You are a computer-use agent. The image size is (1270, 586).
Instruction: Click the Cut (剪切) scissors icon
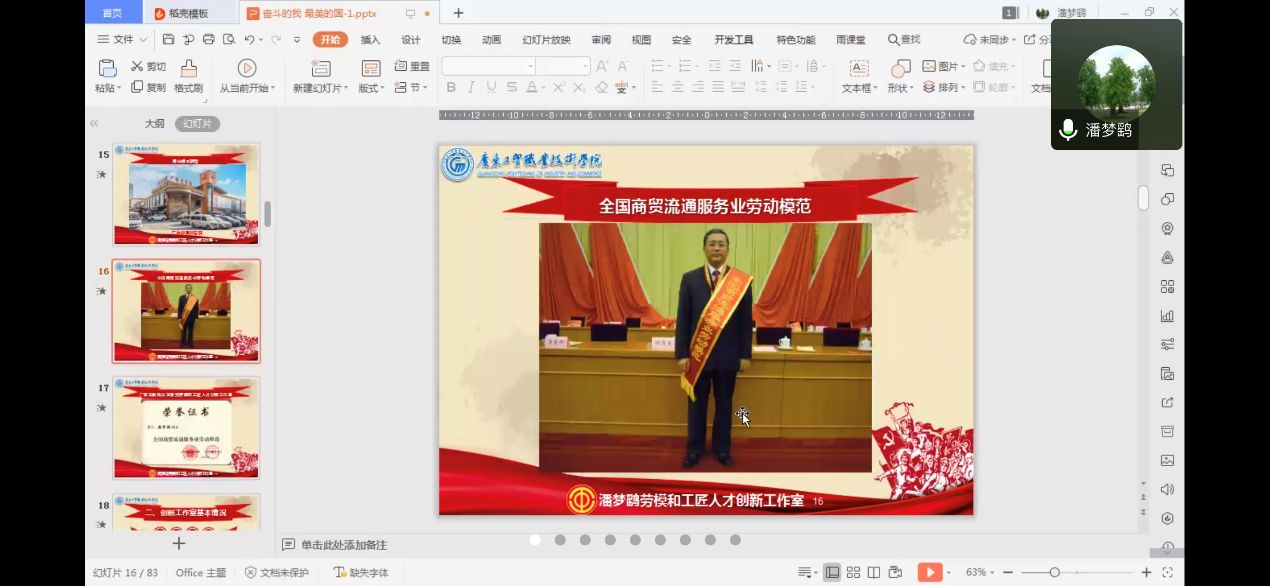[x=138, y=66]
